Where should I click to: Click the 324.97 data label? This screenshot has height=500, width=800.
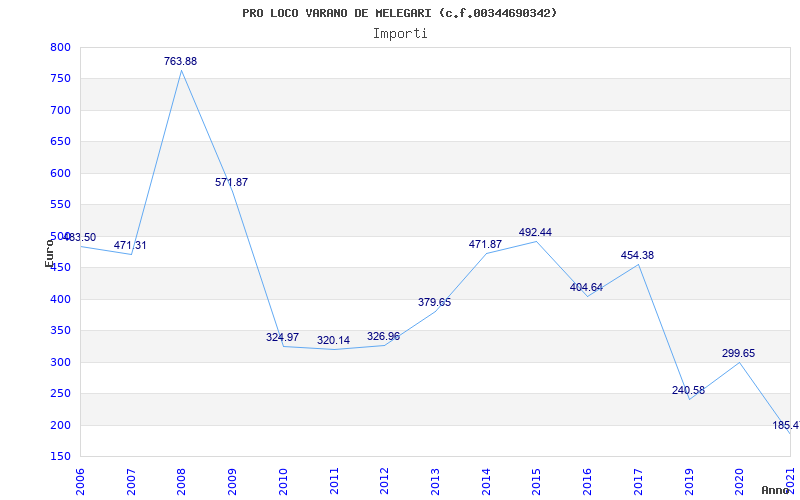tap(282, 337)
